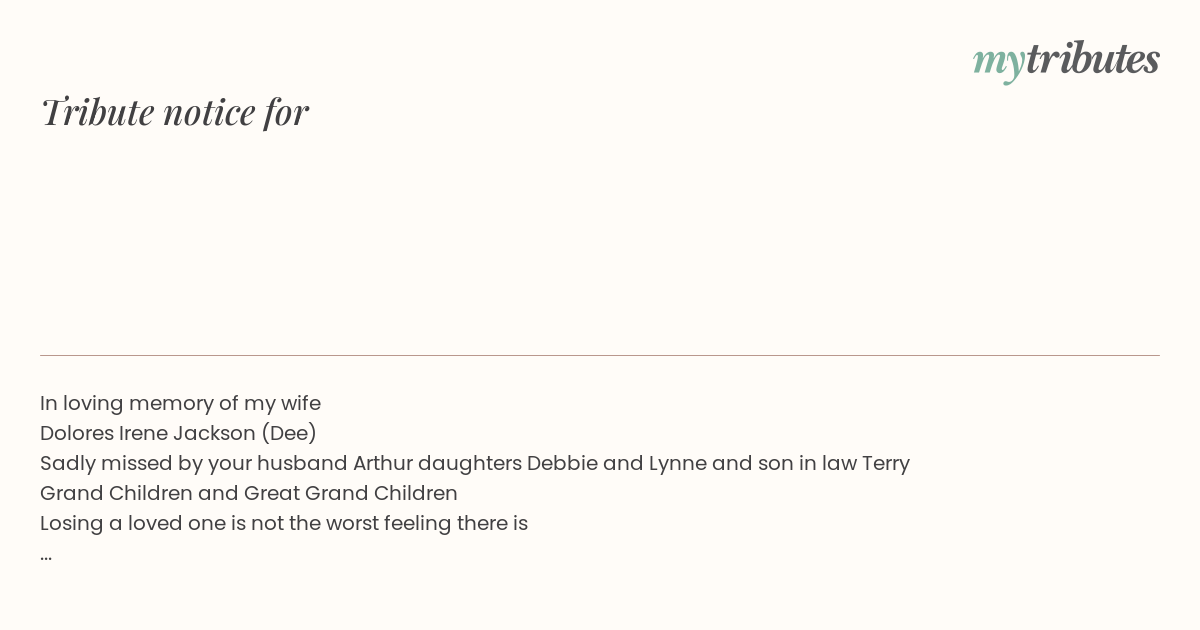Screen dimensions: 1200x630
Task: Click the green "my" part of the logo
Action: click(998, 60)
